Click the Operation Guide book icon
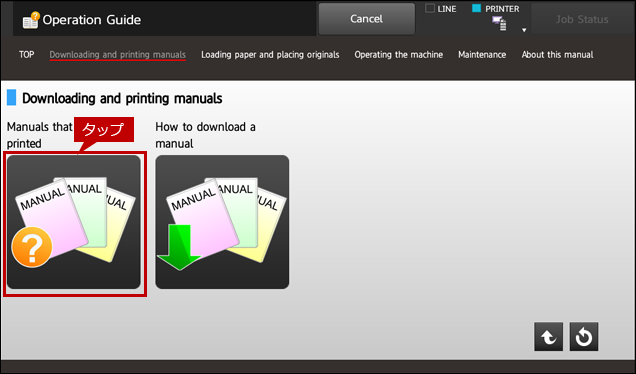Viewport: 636px width, 374px height. coord(31,20)
